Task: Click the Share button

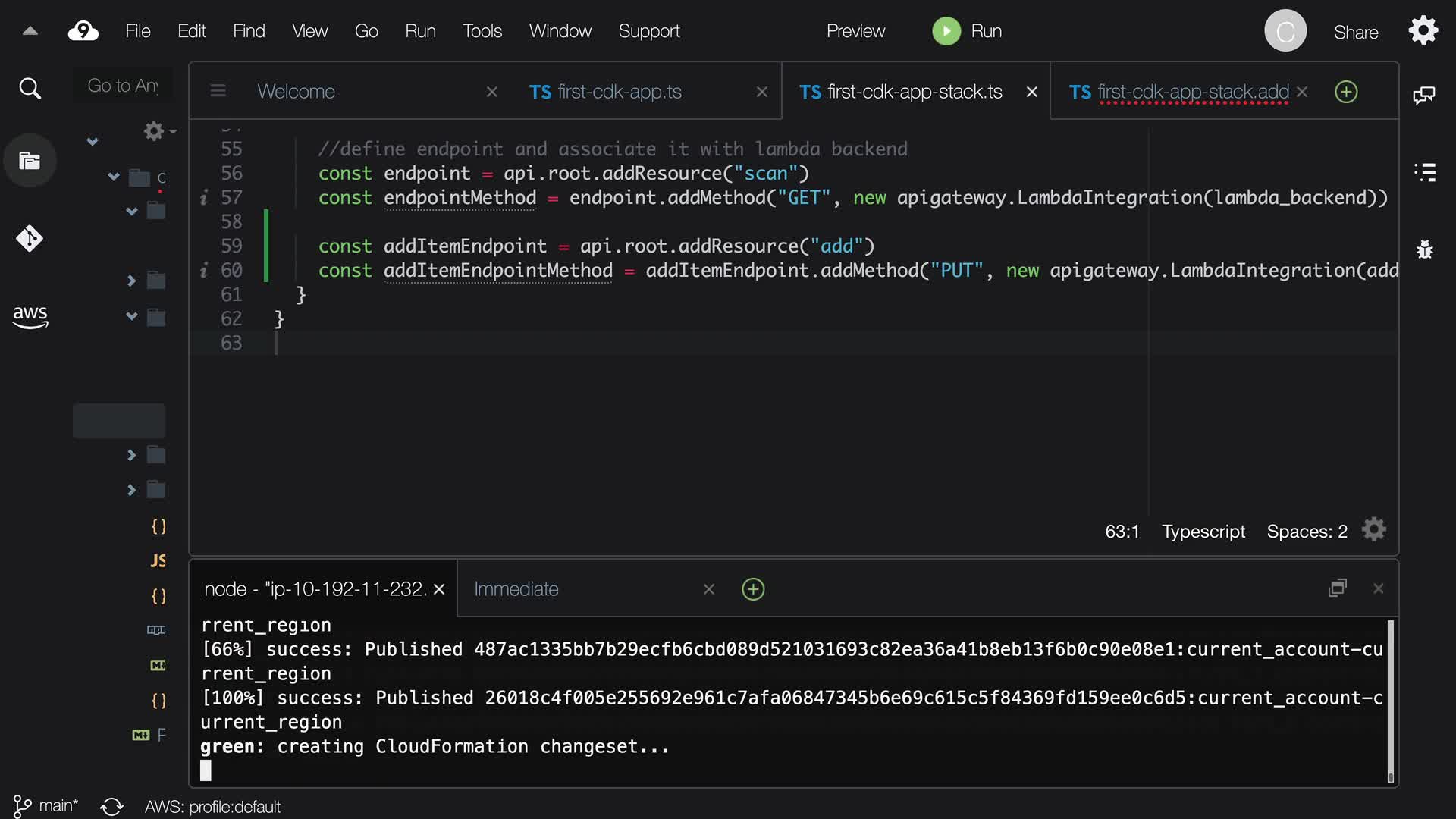Action: (1356, 33)
